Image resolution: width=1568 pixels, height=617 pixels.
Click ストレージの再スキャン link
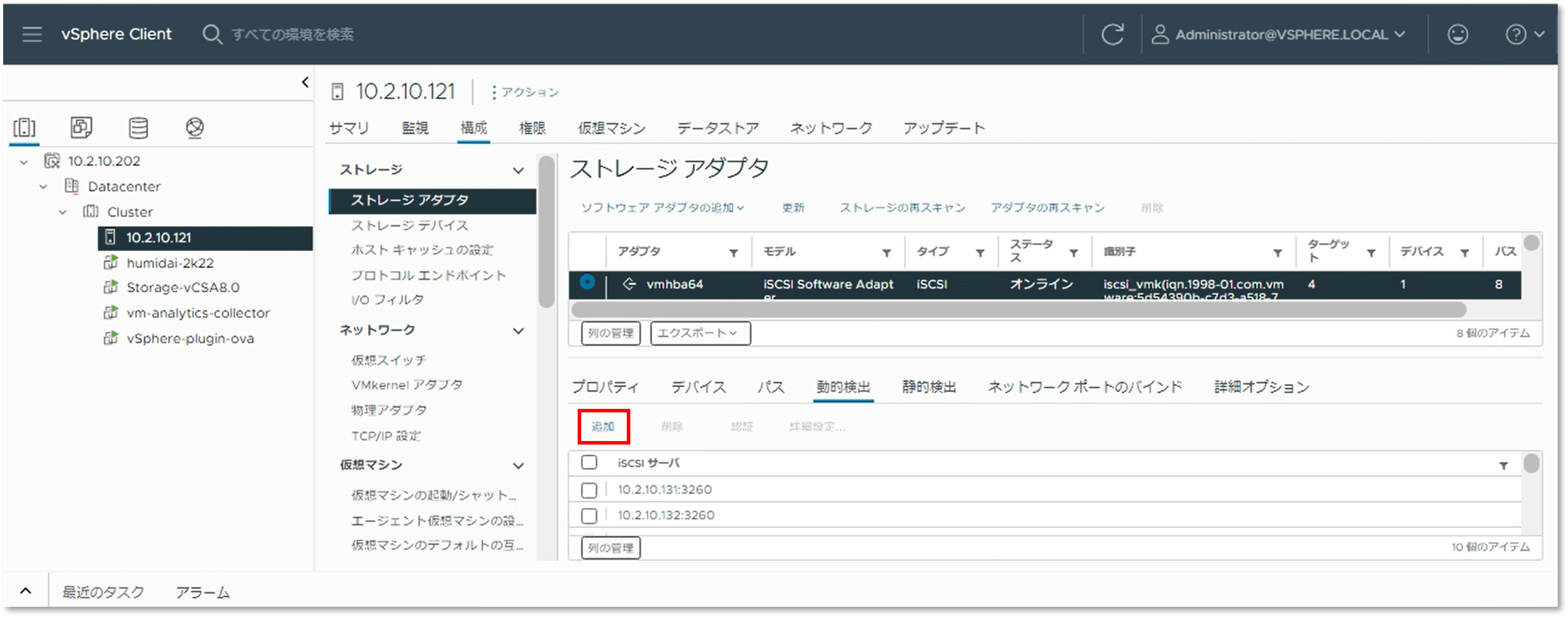[x=902, y=208]
